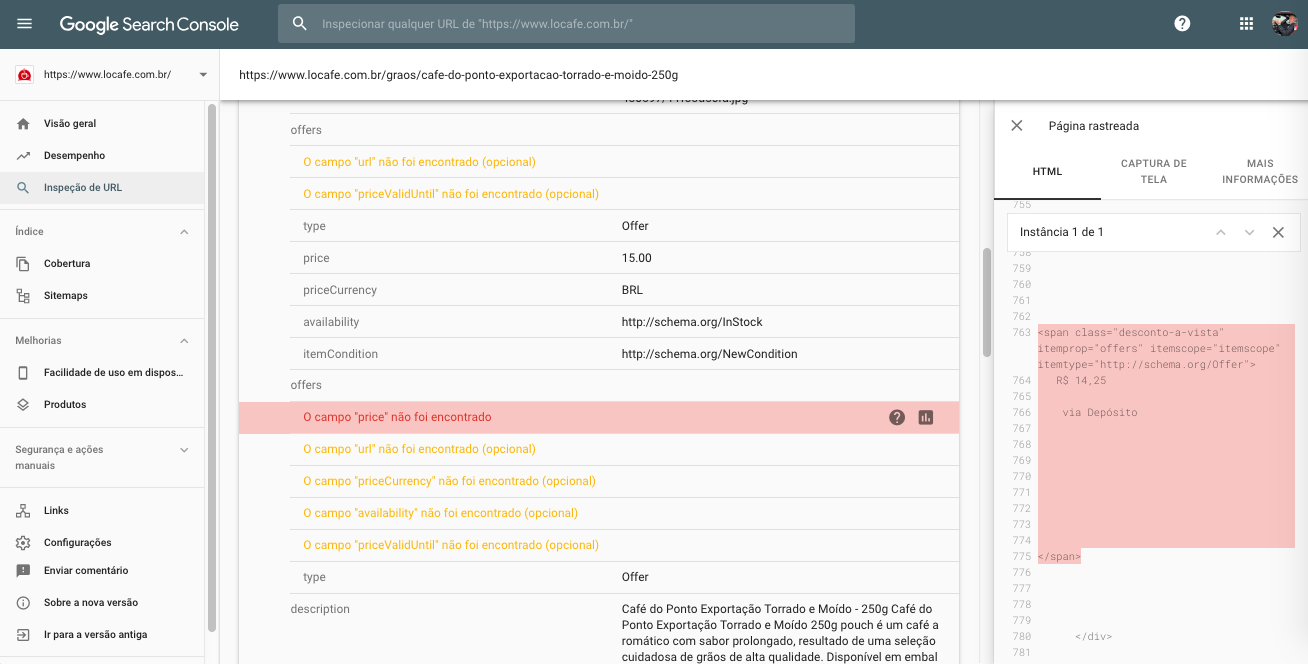Click Enviar comentário

[102, 571]
